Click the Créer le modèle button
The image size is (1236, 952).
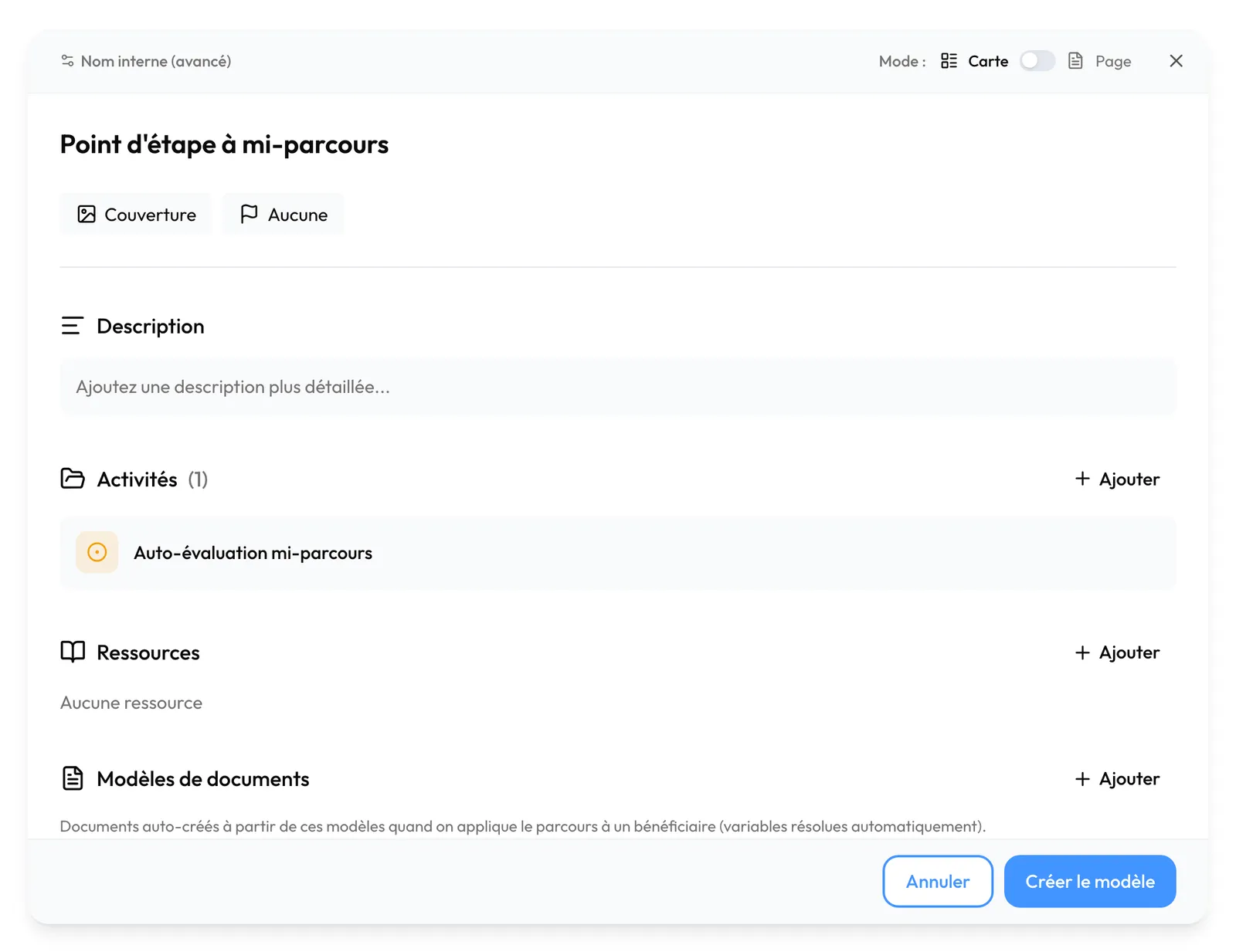1090,881
